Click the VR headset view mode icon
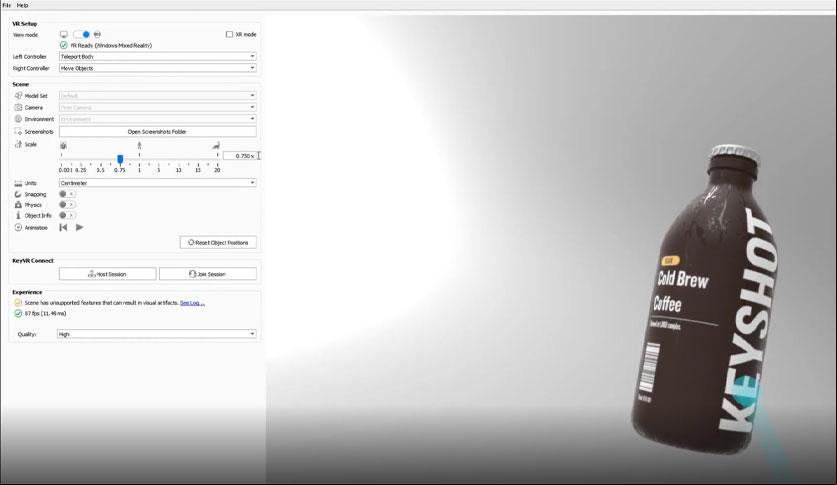The image size is (837, 485). 97,34
